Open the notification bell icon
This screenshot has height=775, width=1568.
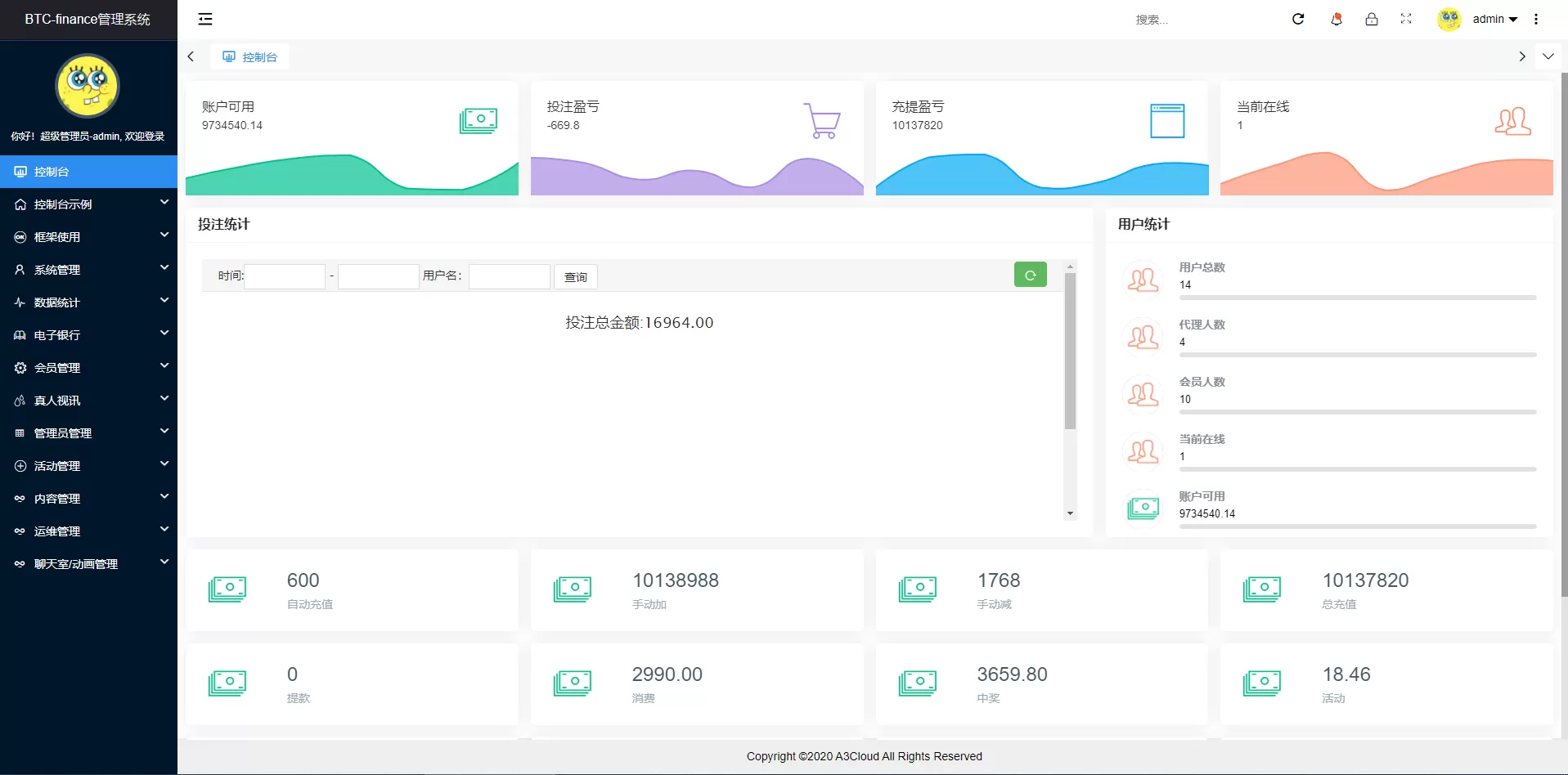tap(1337, 19)
